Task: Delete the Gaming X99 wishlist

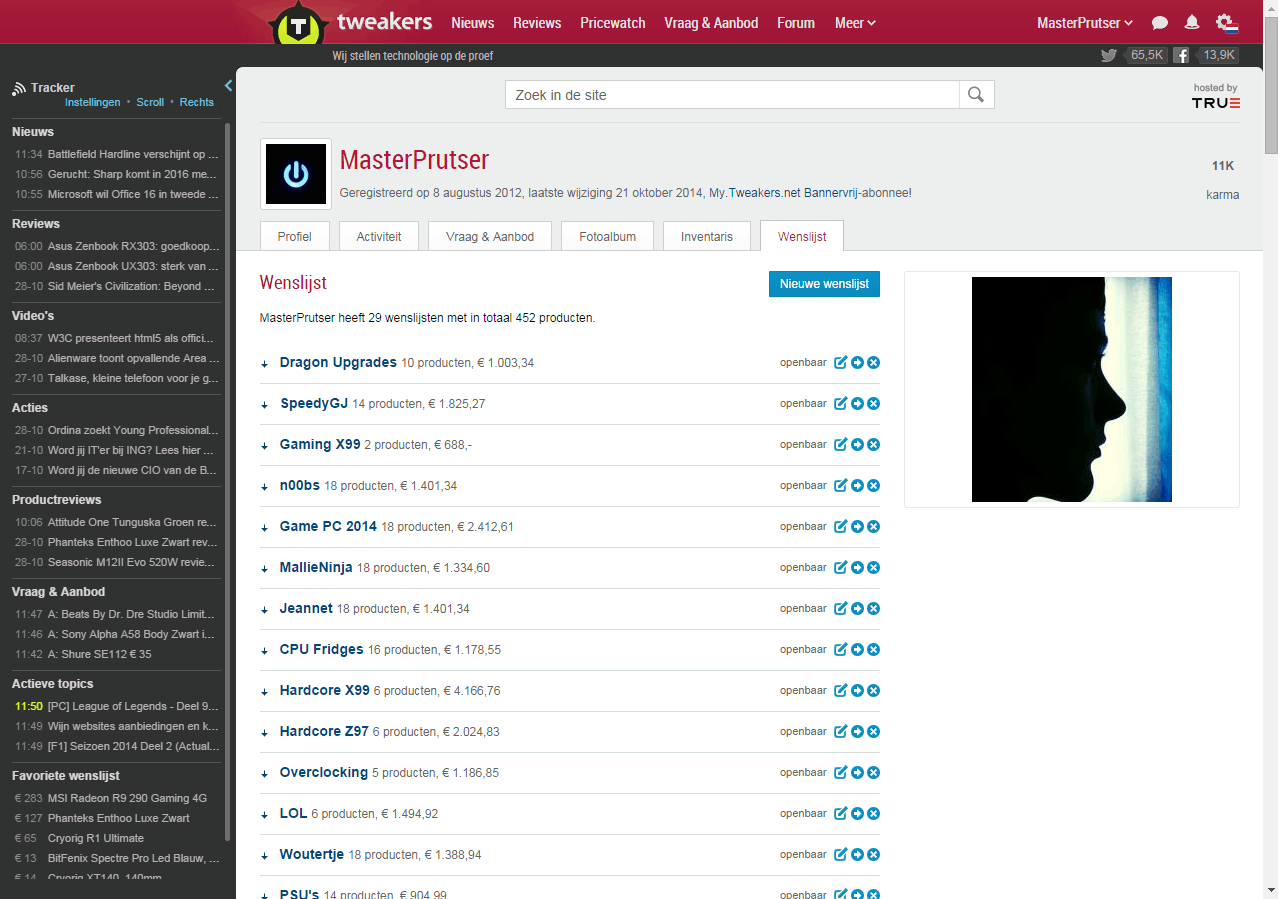Action: coord(873,444)
